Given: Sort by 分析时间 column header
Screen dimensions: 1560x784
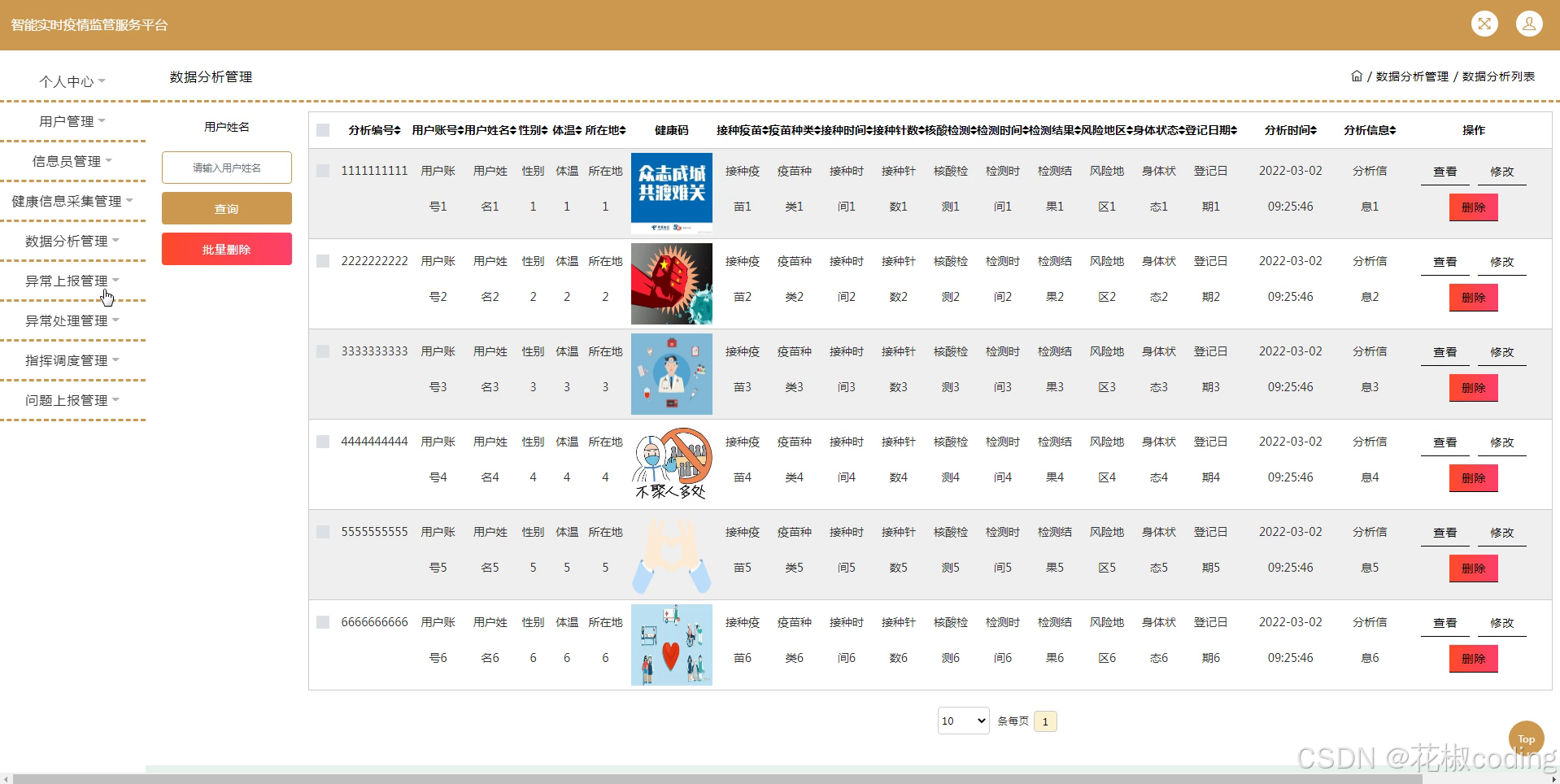Looking at the screenshot, I should 1290,130.
